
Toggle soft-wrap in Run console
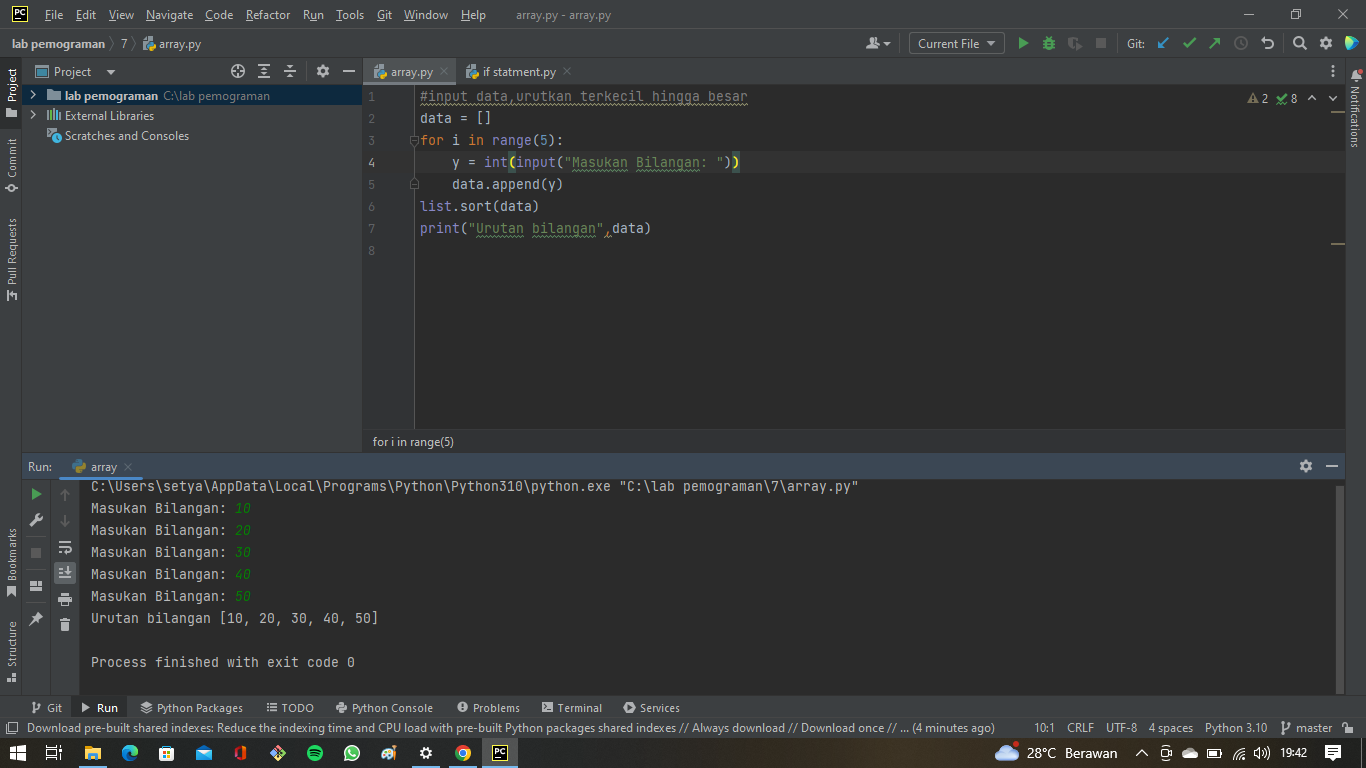[65, 547]
